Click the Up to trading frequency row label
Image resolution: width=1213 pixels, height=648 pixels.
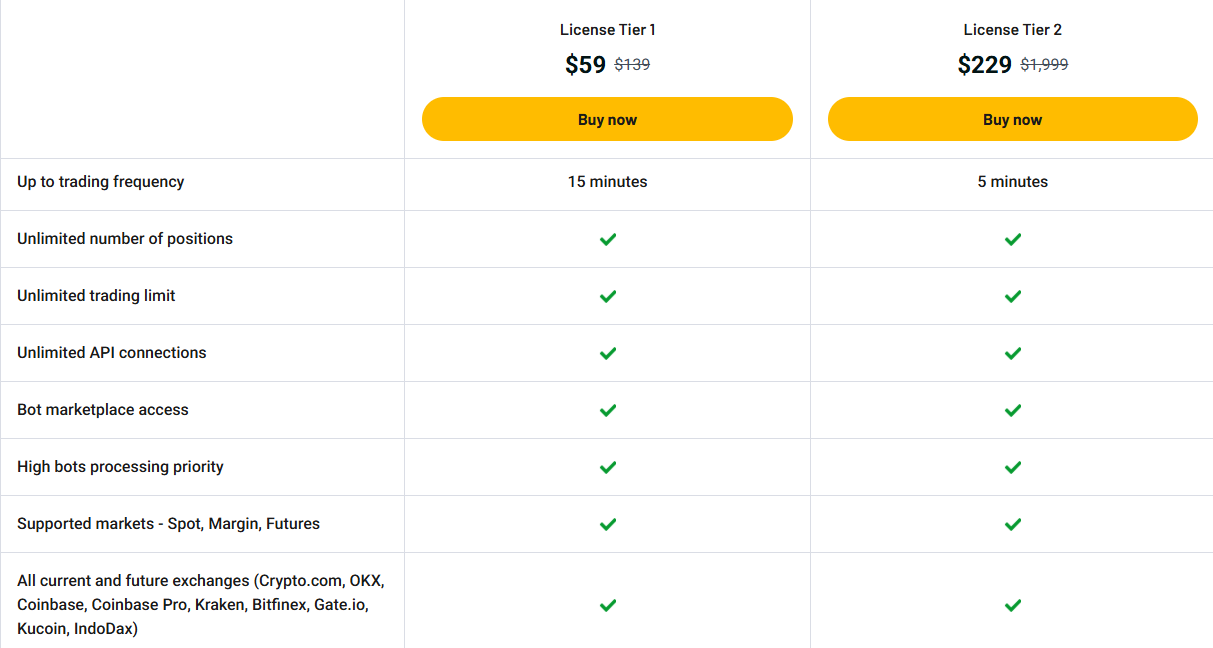click(x=100, y=181)
